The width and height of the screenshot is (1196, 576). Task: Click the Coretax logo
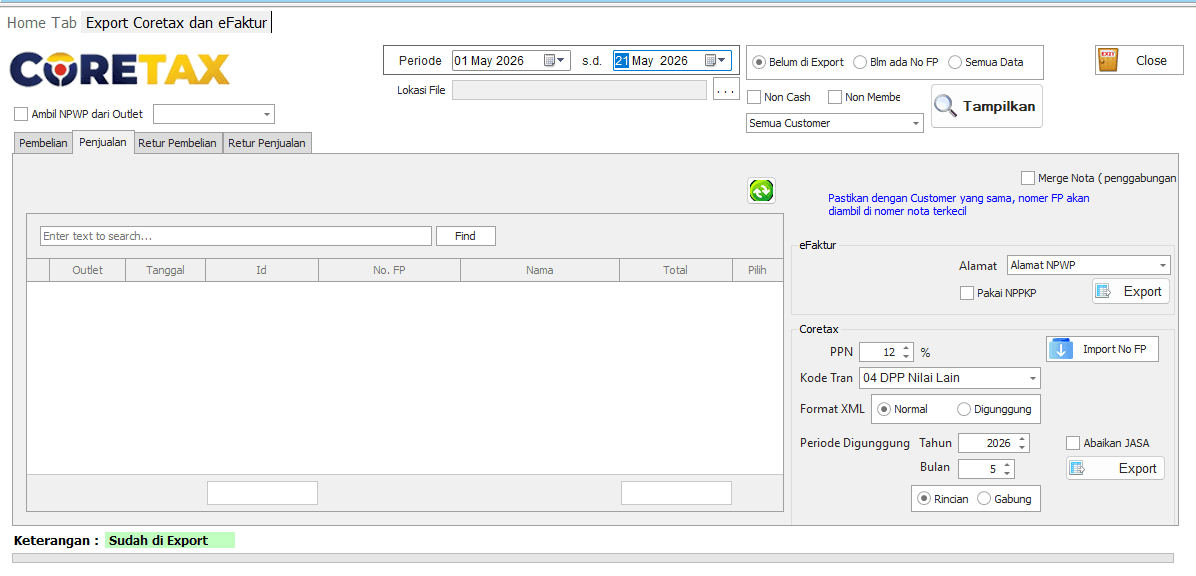click(120, 69)
